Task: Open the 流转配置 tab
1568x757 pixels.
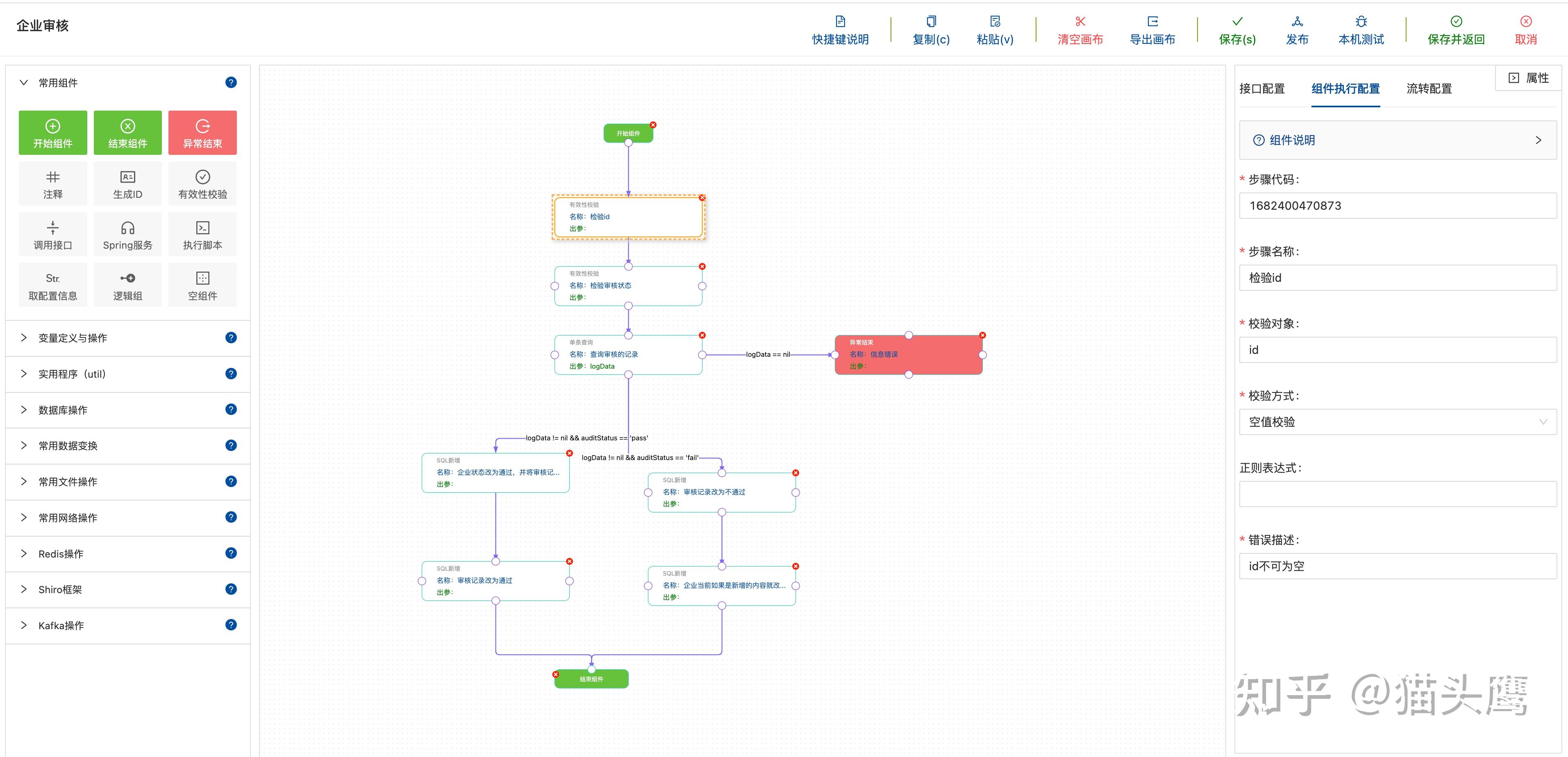Action: tap(1429, 89)
